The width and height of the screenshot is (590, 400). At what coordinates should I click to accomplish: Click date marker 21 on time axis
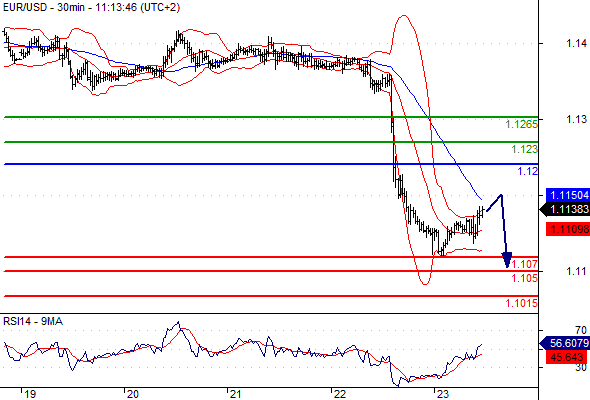coord(235,394)
